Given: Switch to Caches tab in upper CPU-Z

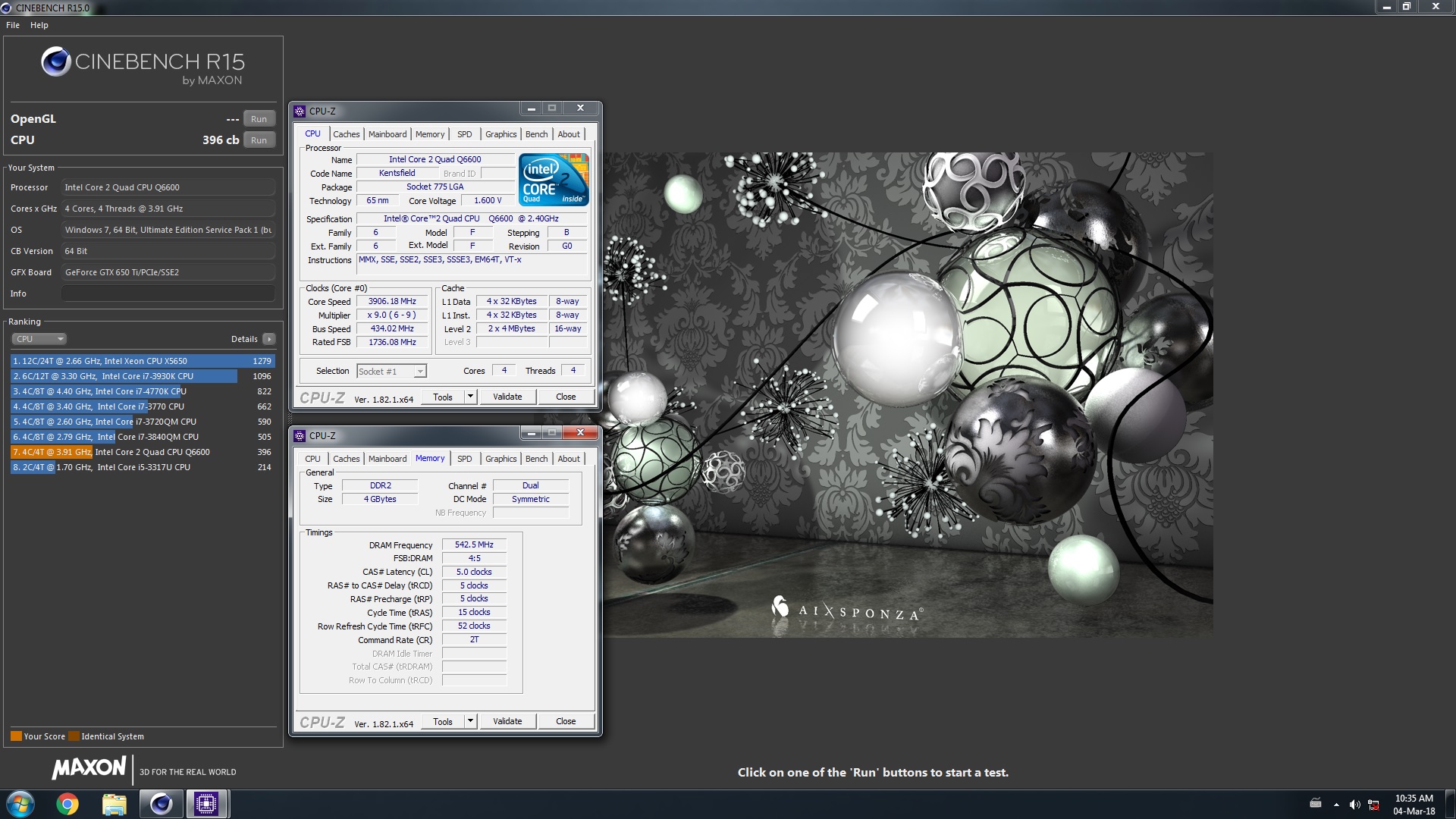Looking at the screenshot, I should pos(347,134).
